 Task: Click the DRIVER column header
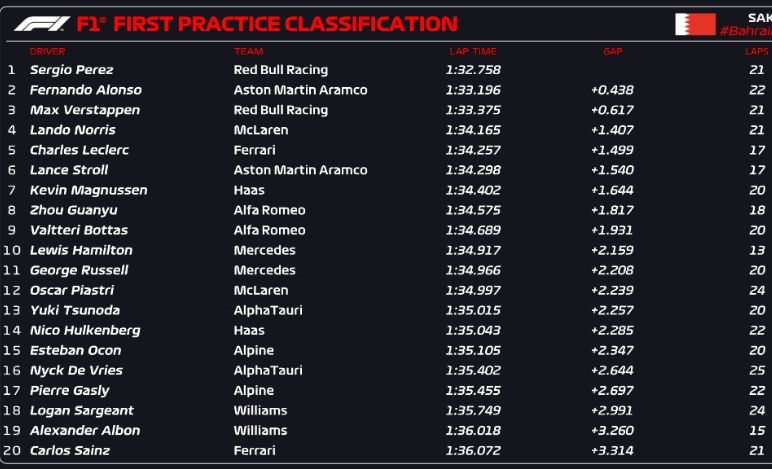(47, 51)
